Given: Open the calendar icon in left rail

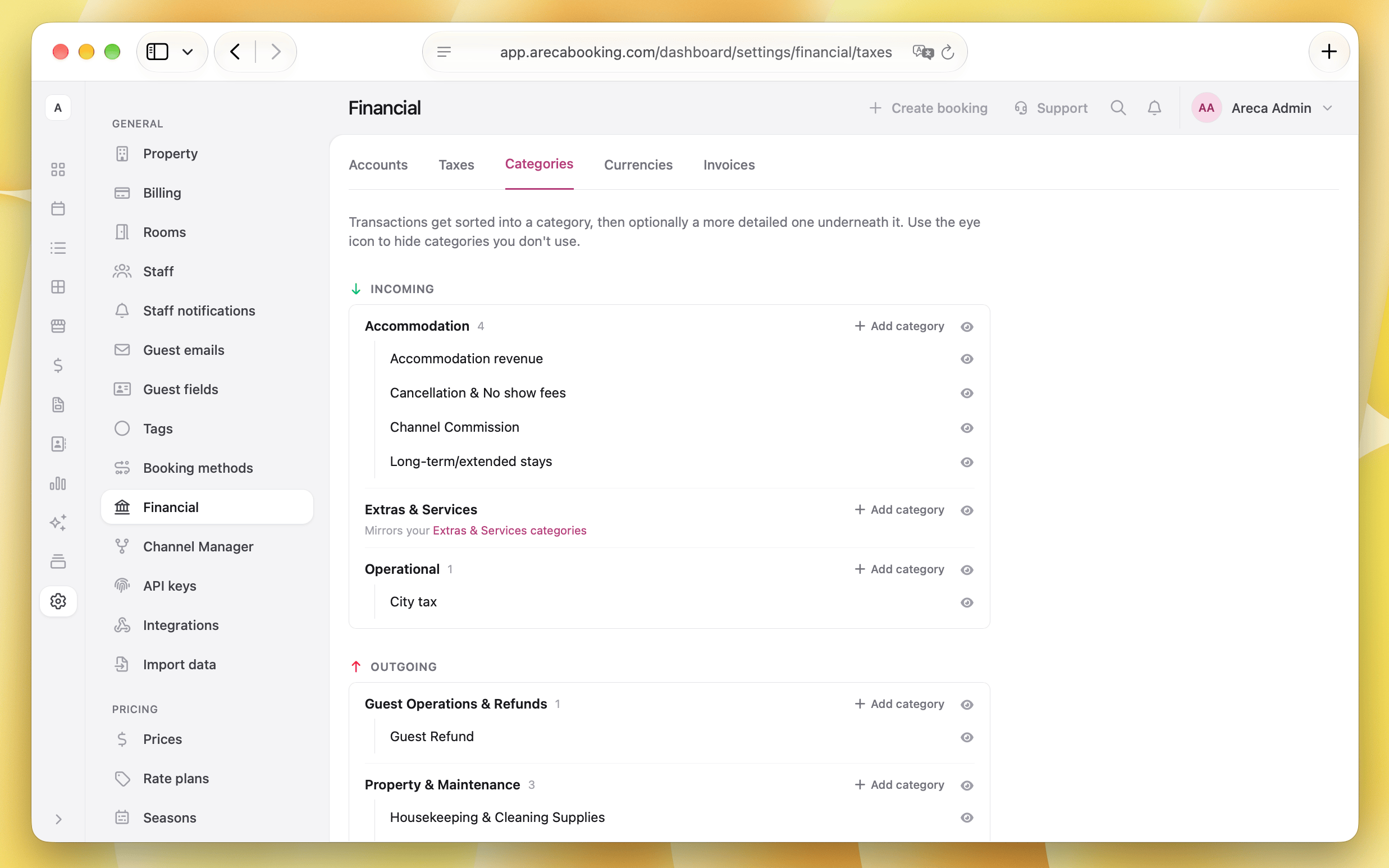Looking at the screenshot, I should click(58, 208).
